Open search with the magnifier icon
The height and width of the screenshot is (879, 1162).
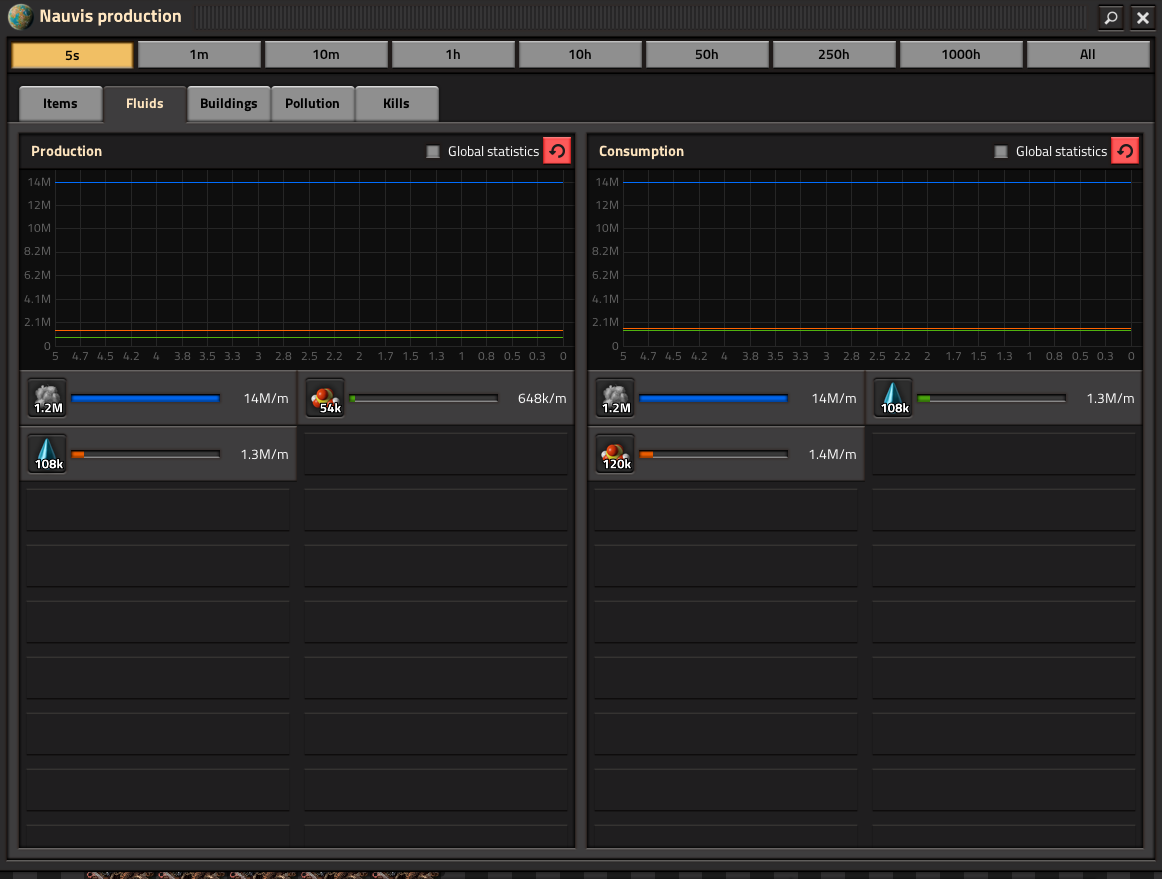[x=1110, y=17]
